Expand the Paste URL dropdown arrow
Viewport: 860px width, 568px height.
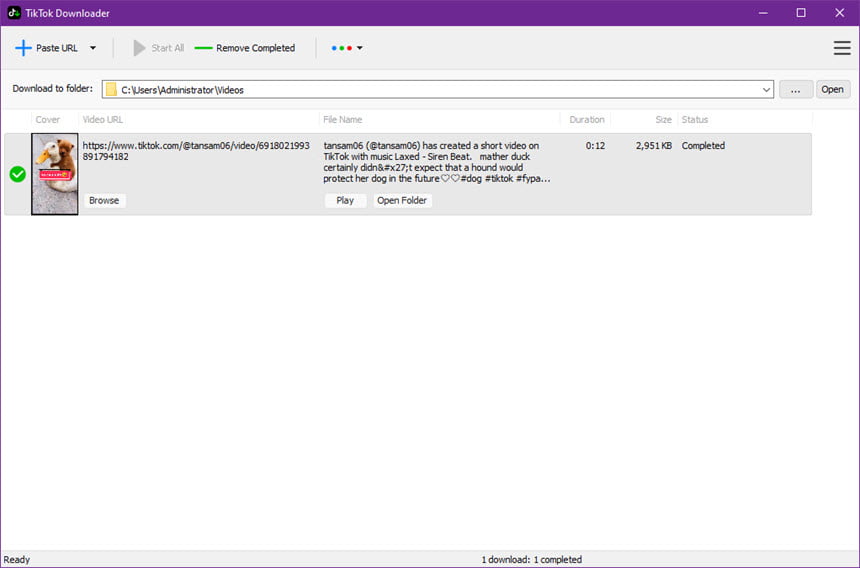point(93,48)
